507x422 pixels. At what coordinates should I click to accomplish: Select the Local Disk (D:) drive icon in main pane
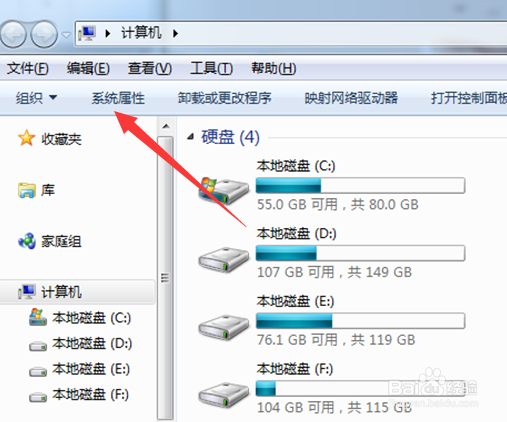pos(224,259)
